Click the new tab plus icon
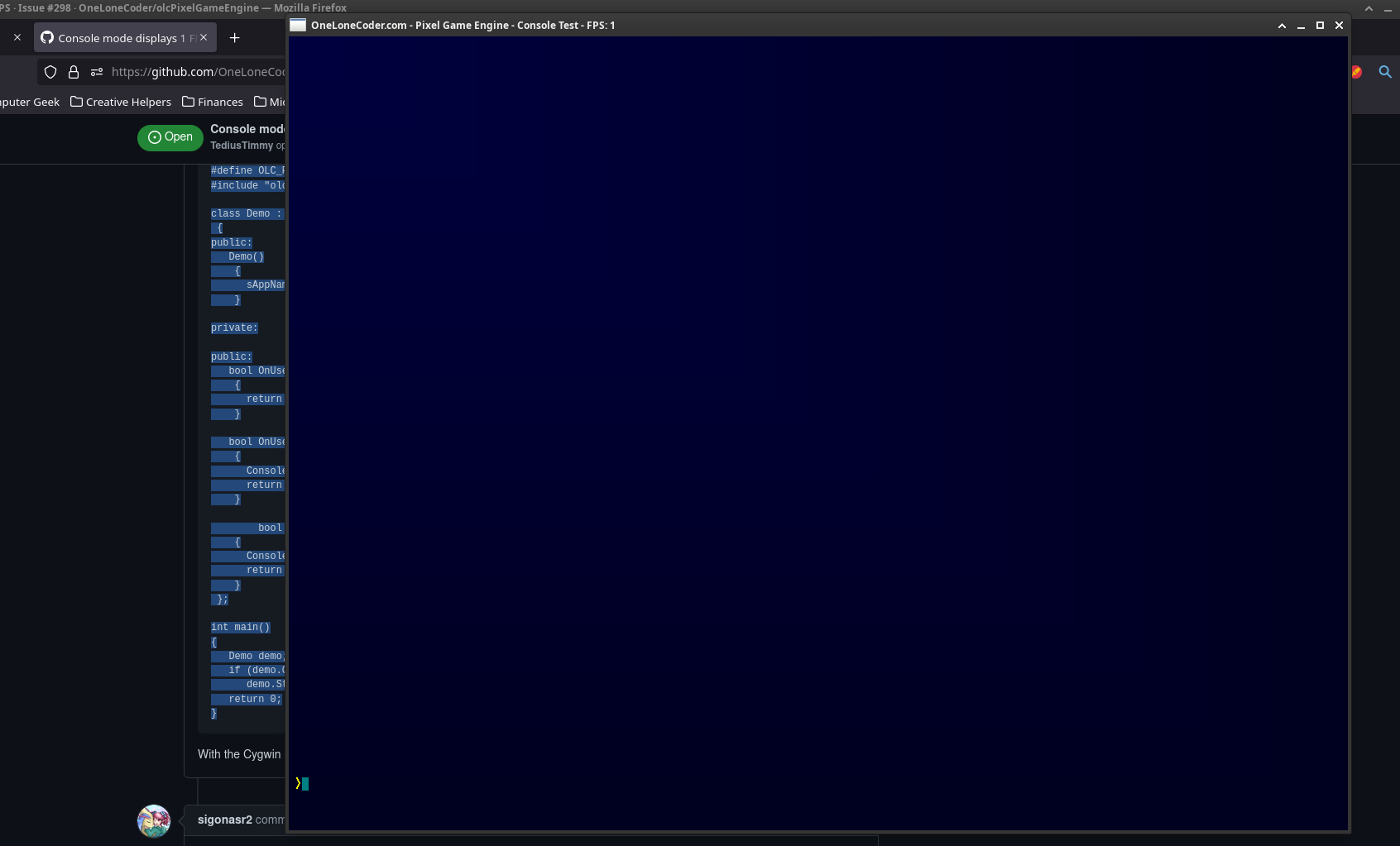 pyautogui.click(x=235, y=38)
